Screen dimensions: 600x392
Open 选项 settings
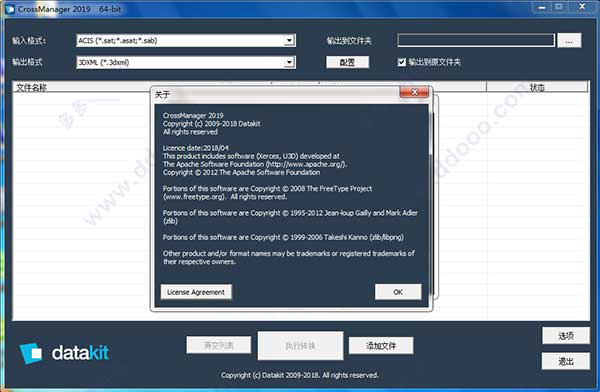(x=566, y=336)
